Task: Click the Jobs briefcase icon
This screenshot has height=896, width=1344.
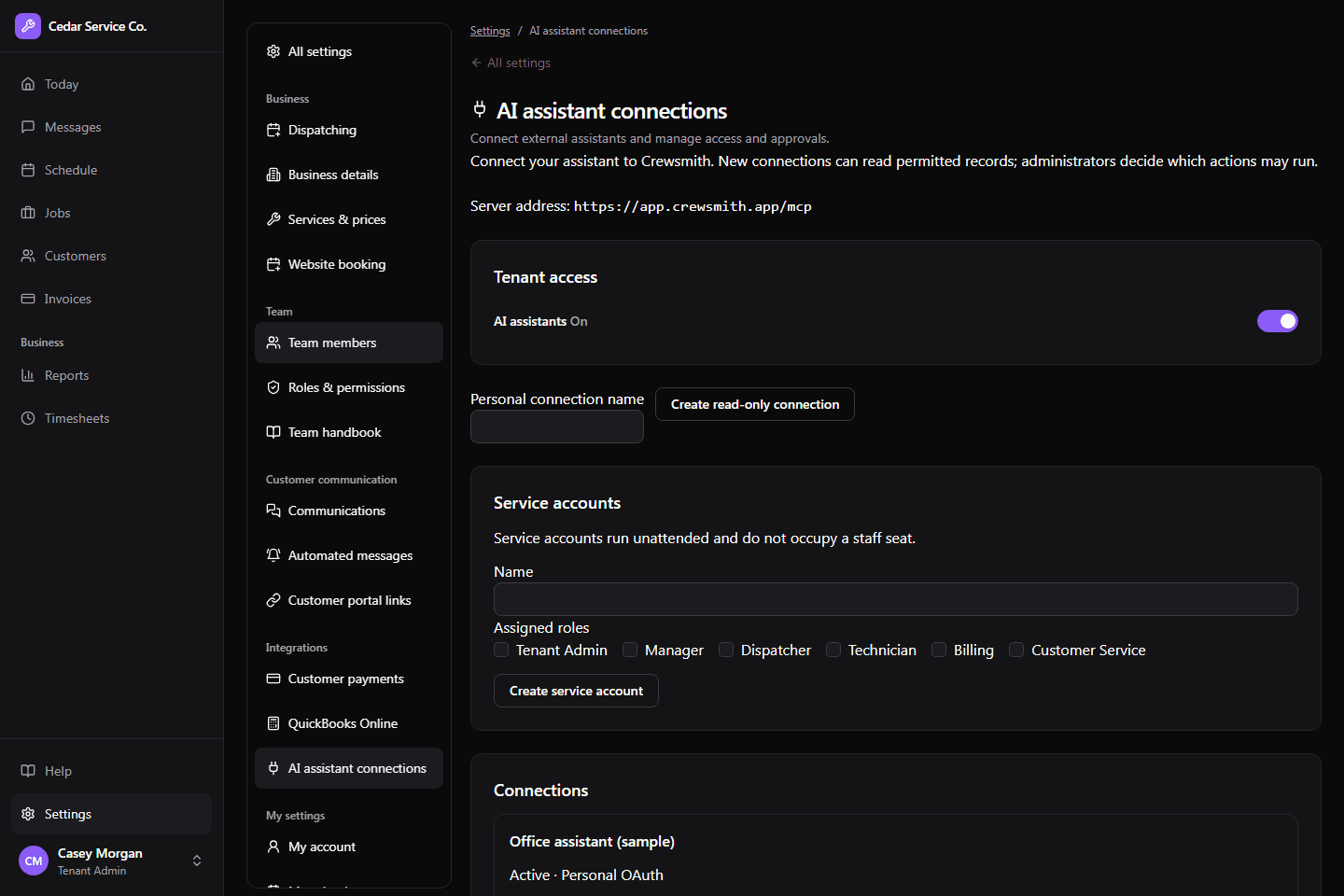Action: point(28,213)
